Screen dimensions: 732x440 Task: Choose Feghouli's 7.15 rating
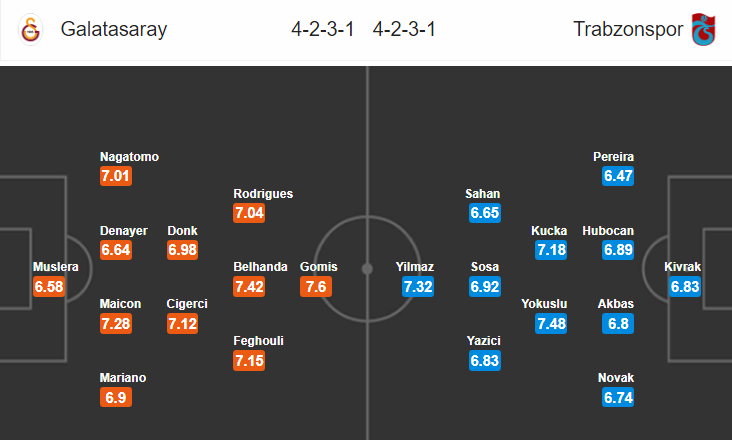pyautogui.click(x=249, y=361)
